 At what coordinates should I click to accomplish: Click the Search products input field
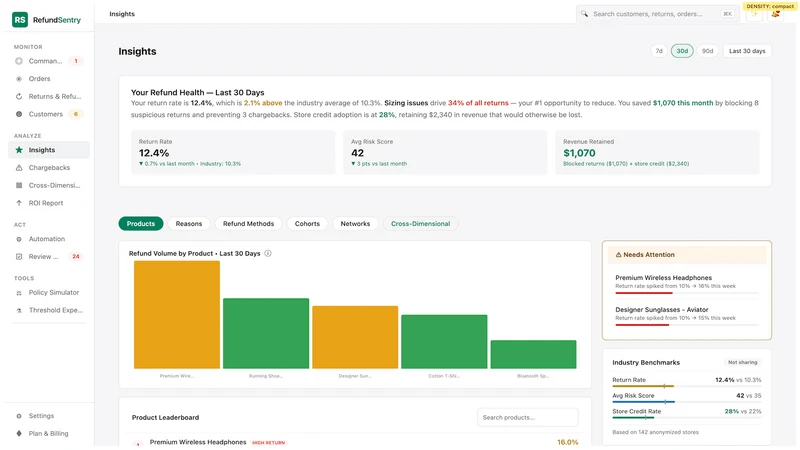click(x=528, y=417)
